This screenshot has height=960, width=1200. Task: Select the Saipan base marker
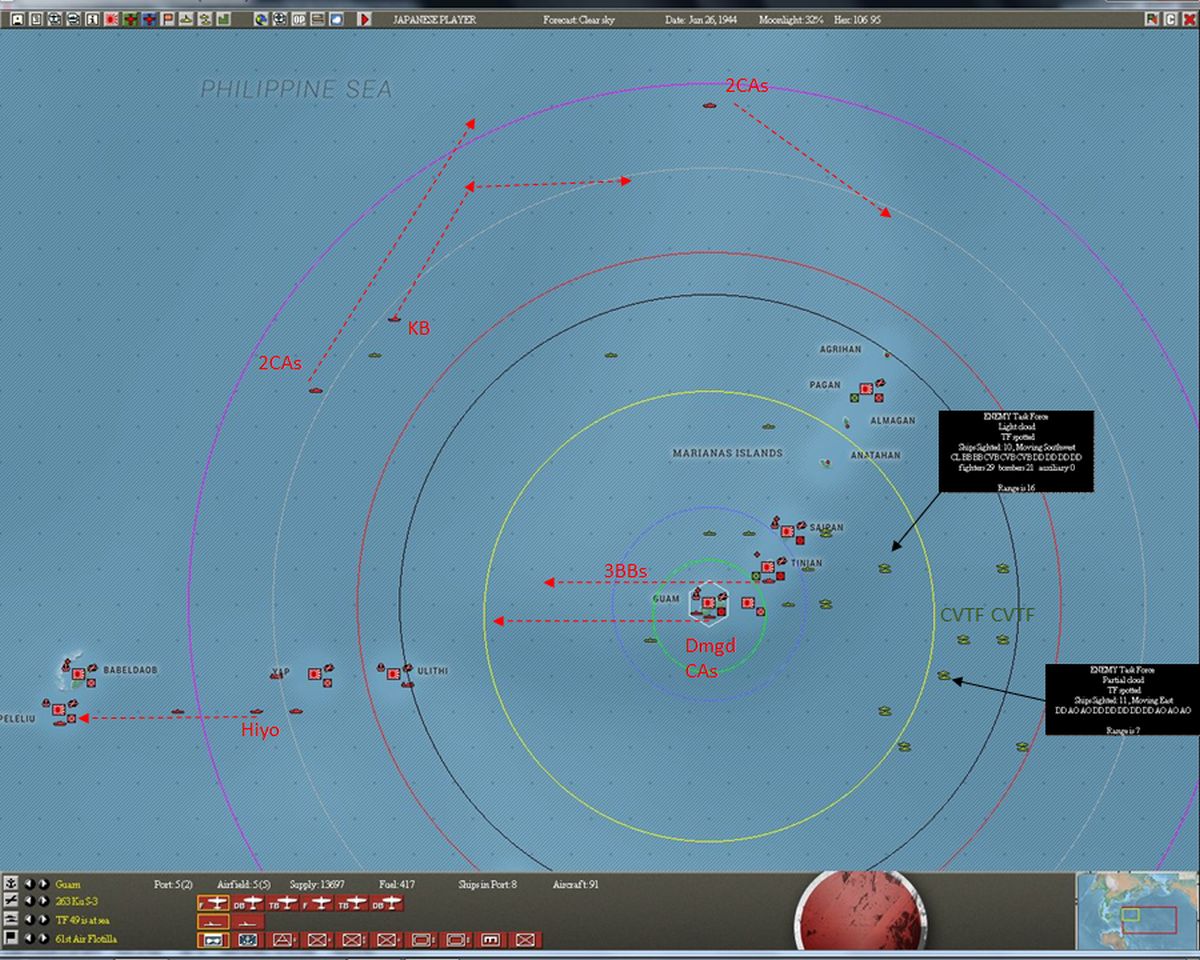[788, 531]
